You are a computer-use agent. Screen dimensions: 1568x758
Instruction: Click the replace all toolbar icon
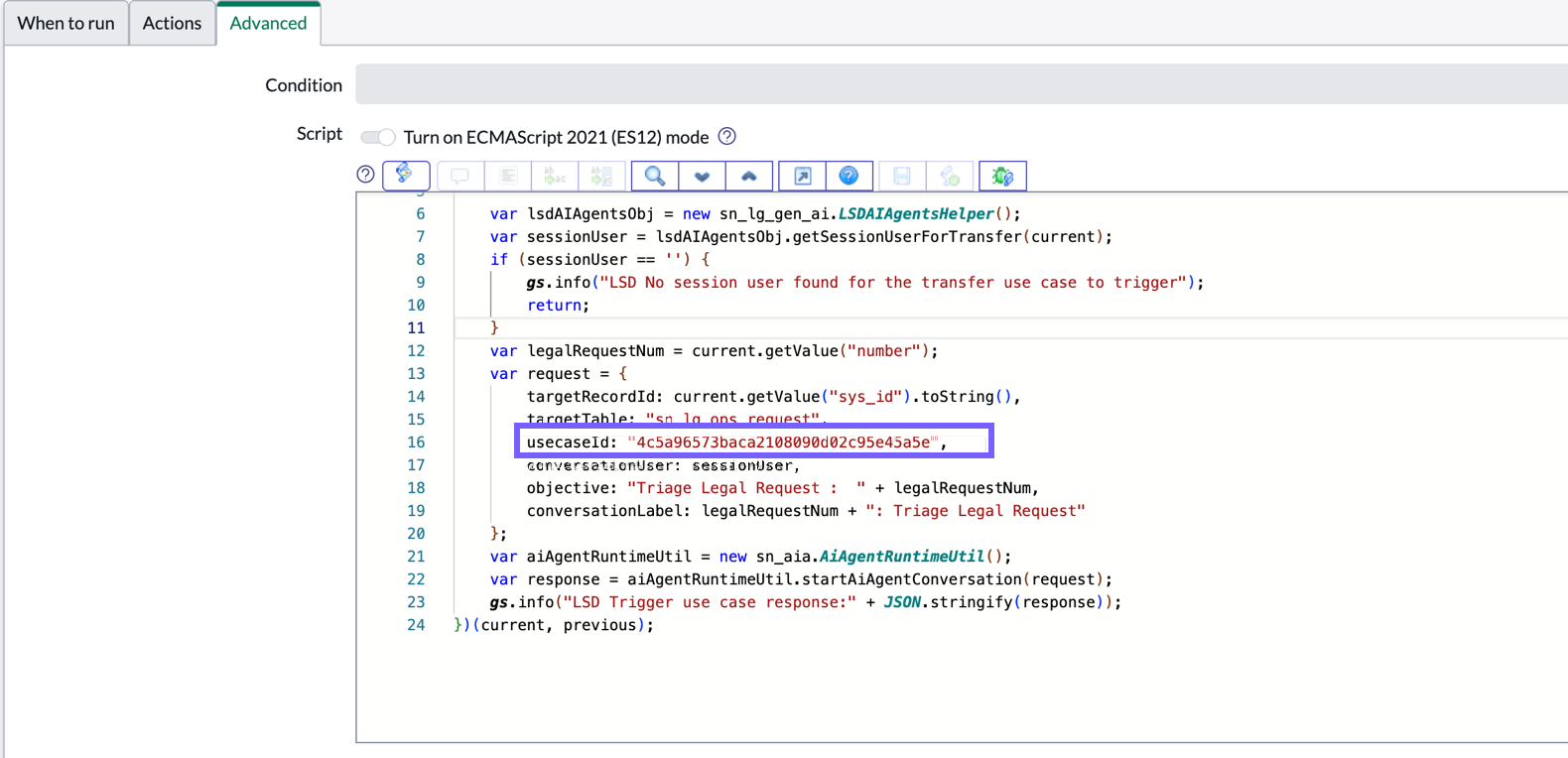[x=602, y=176]
